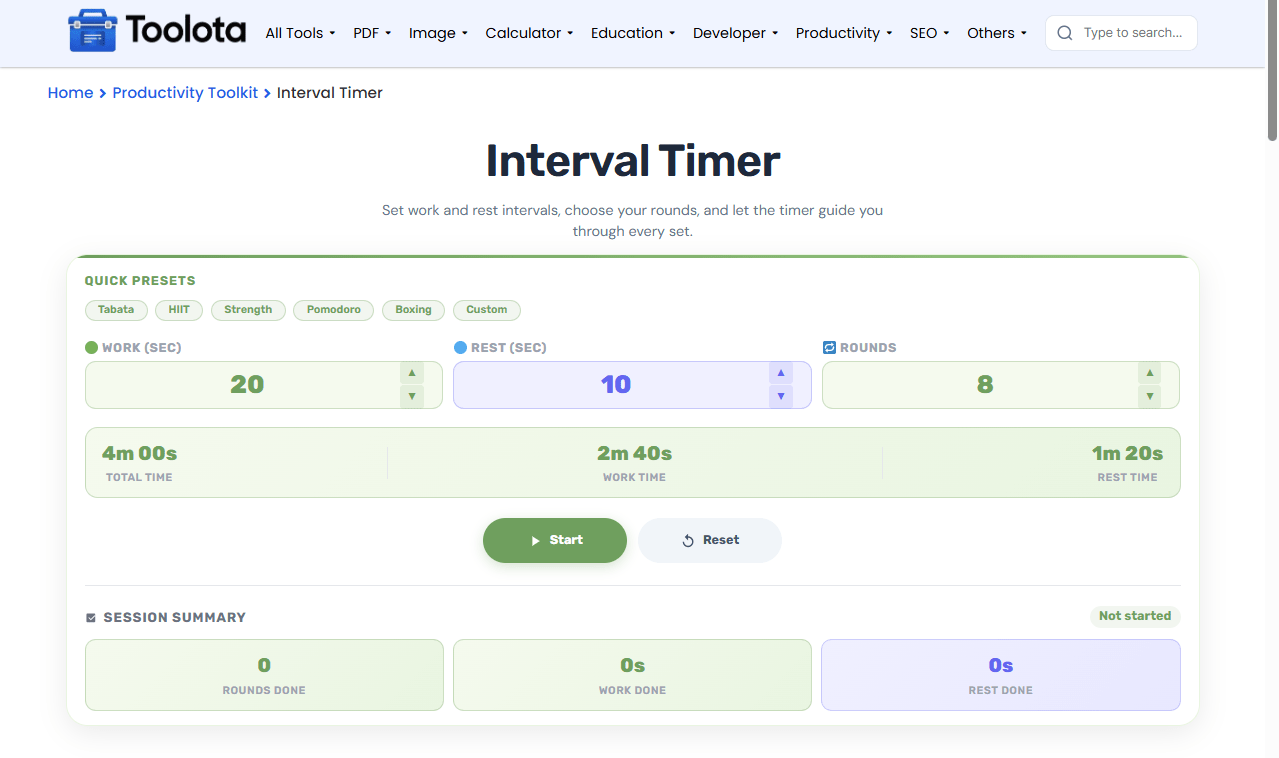1279x758 pixels.
Task: Click the 1m 20s rest time value
Action: point(1127,453)
